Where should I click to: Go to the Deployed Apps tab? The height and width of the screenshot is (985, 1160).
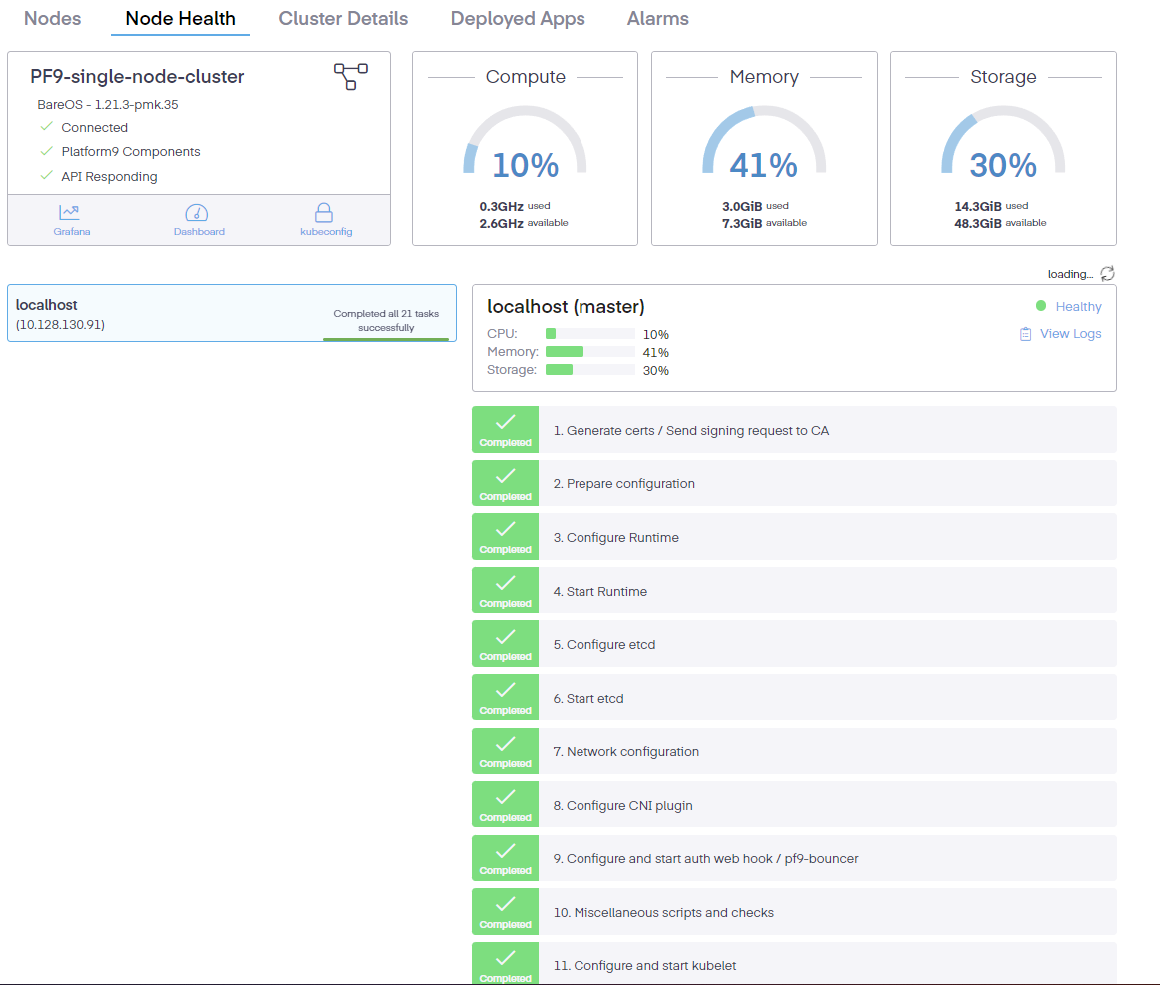pyautogui.click(x=517, y=19)
